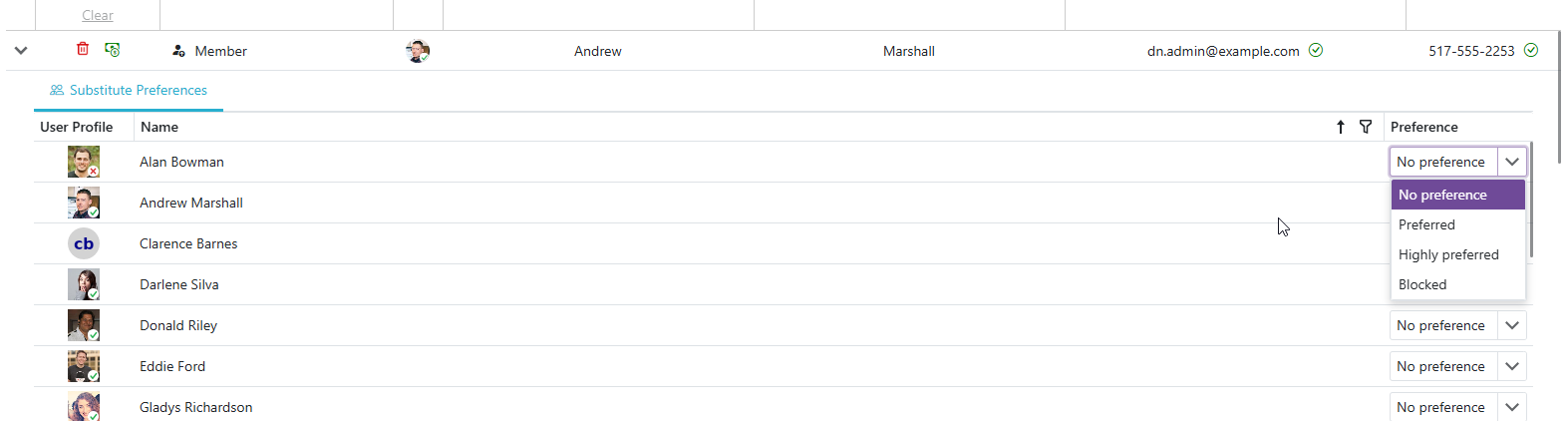Select "Blocked" in the preference list
This screenshot has width=1568, height=421.
[1422, 284]
